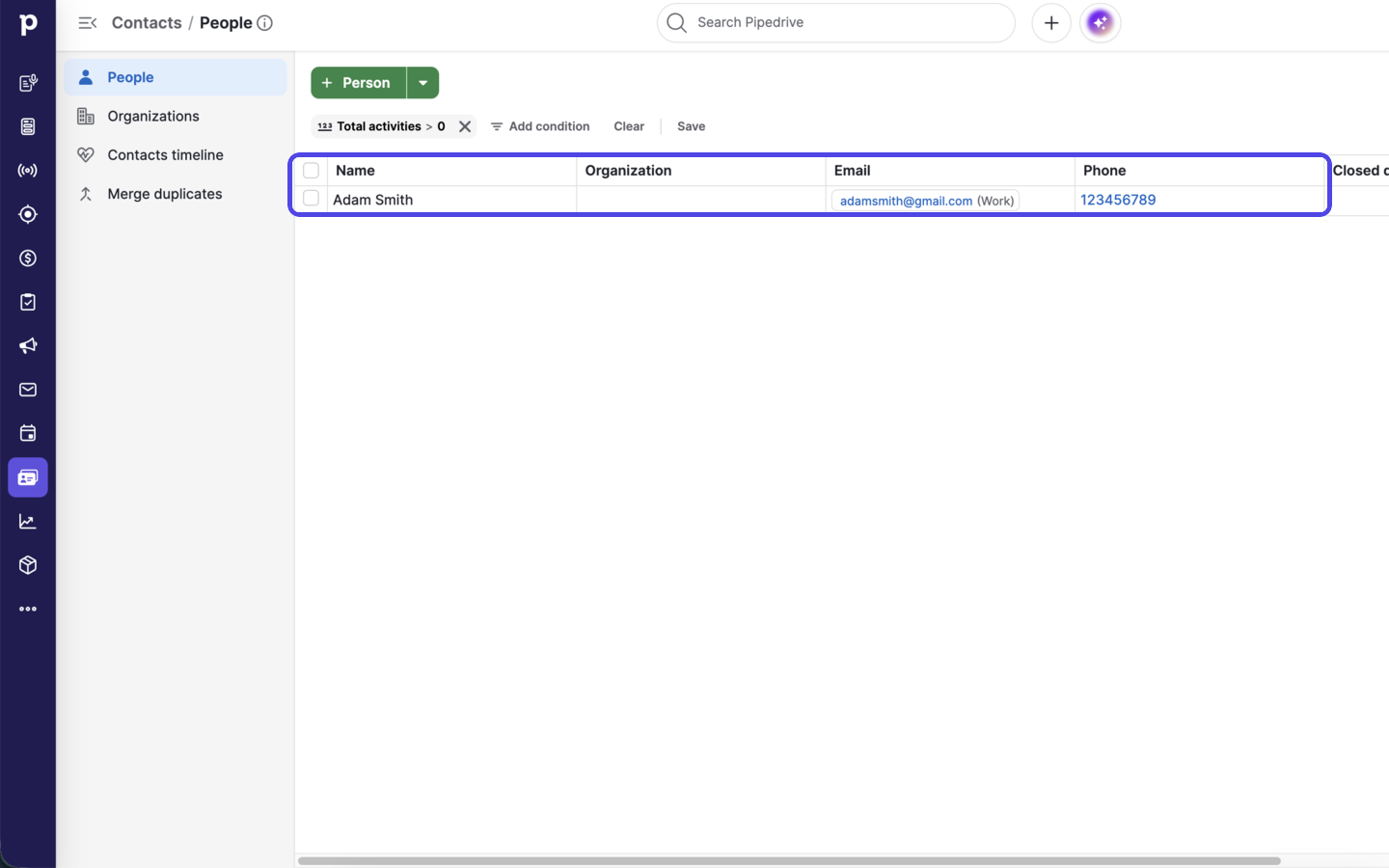Click the quick add plus button
This screenshot has height=868, width=1389.
pyautogui.click(x=1051, y=23)
